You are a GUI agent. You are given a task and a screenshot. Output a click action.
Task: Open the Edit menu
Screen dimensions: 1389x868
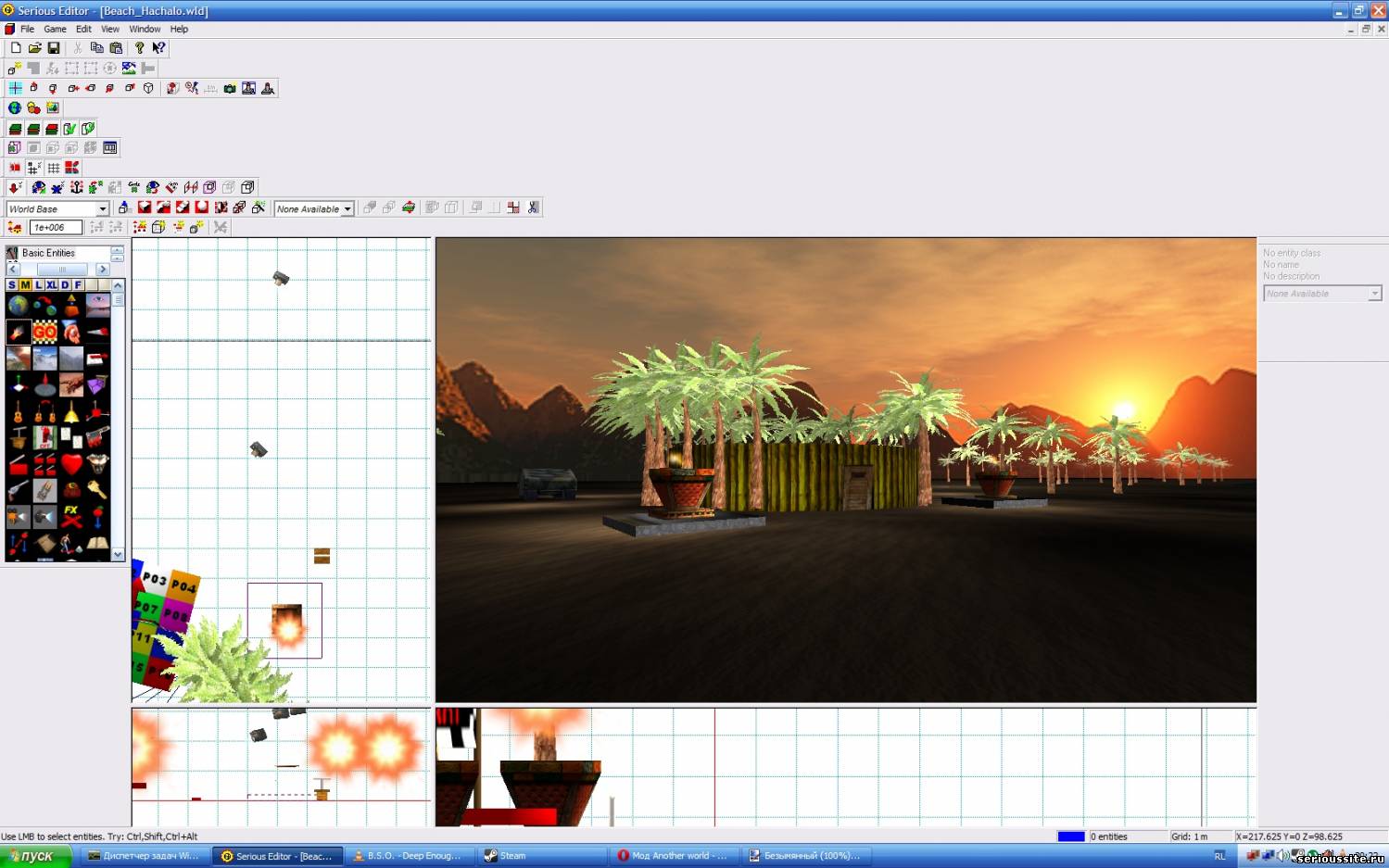coord(83,29)
